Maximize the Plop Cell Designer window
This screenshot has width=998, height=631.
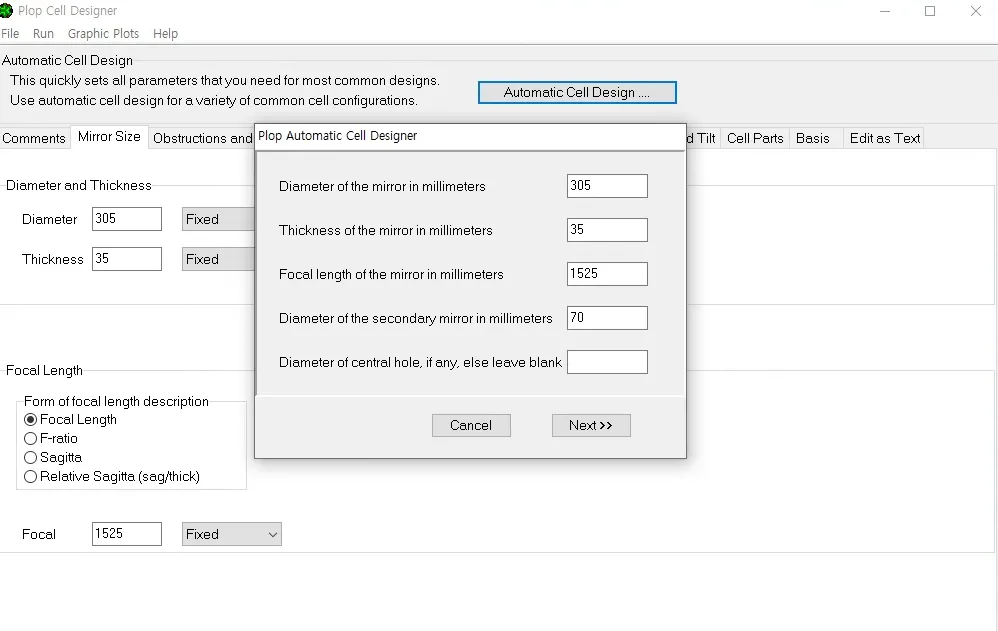[930, 11]
